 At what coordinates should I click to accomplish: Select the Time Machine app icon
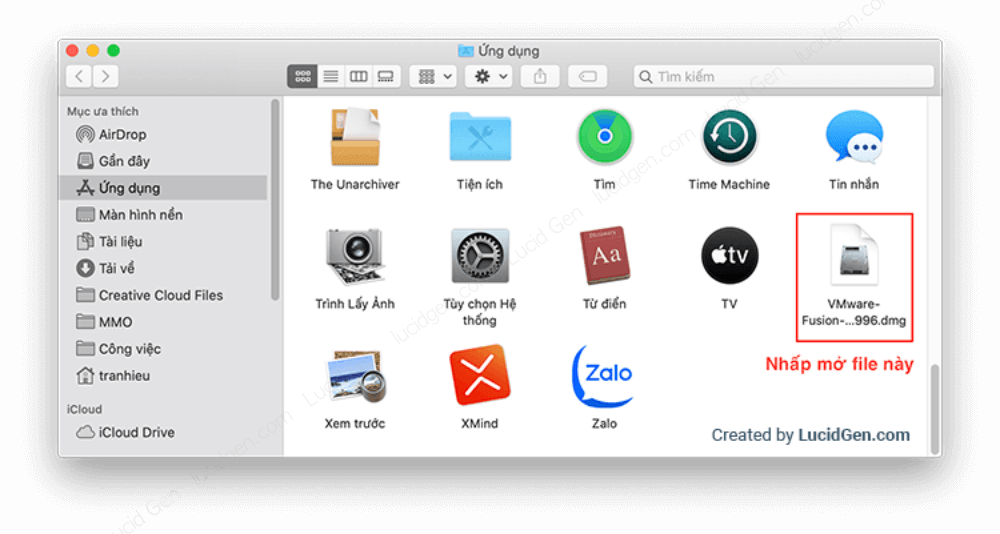coord(730,137)
